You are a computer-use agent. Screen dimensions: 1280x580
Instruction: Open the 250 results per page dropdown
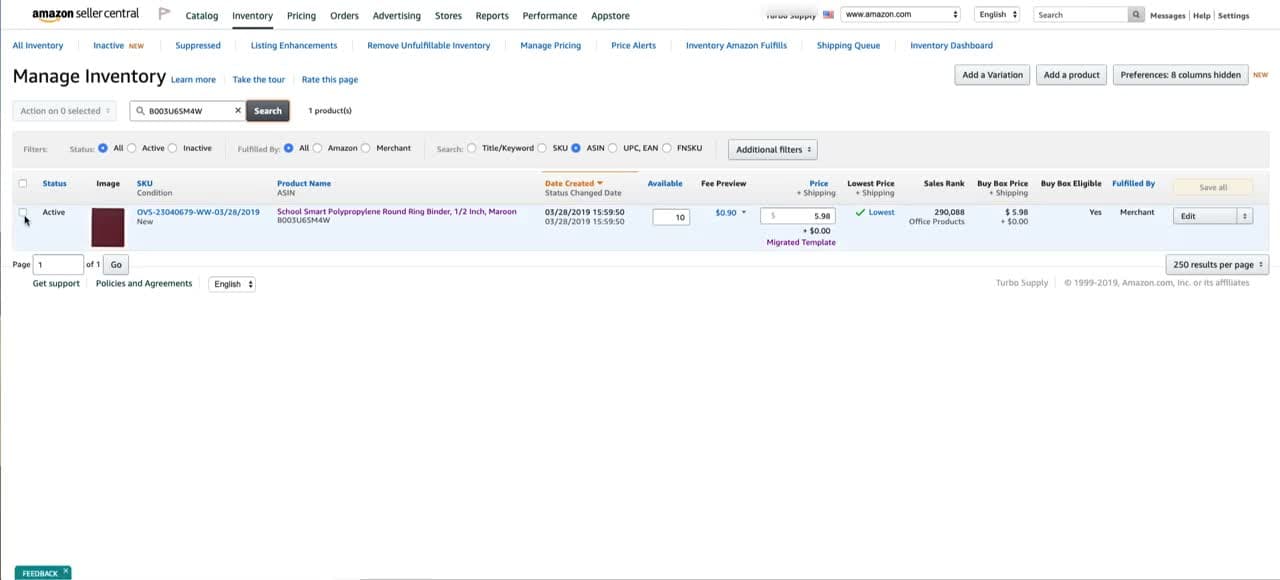[1217, 265]
